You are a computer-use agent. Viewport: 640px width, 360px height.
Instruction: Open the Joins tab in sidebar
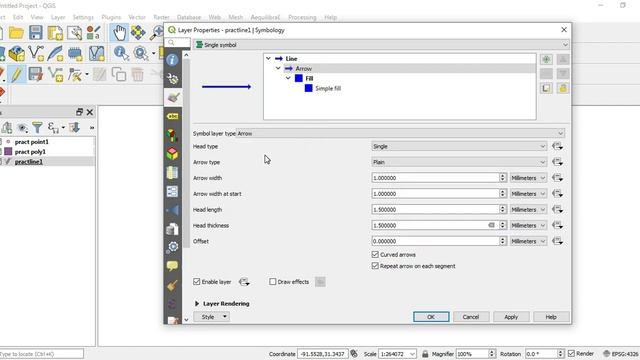pos(173,210)
